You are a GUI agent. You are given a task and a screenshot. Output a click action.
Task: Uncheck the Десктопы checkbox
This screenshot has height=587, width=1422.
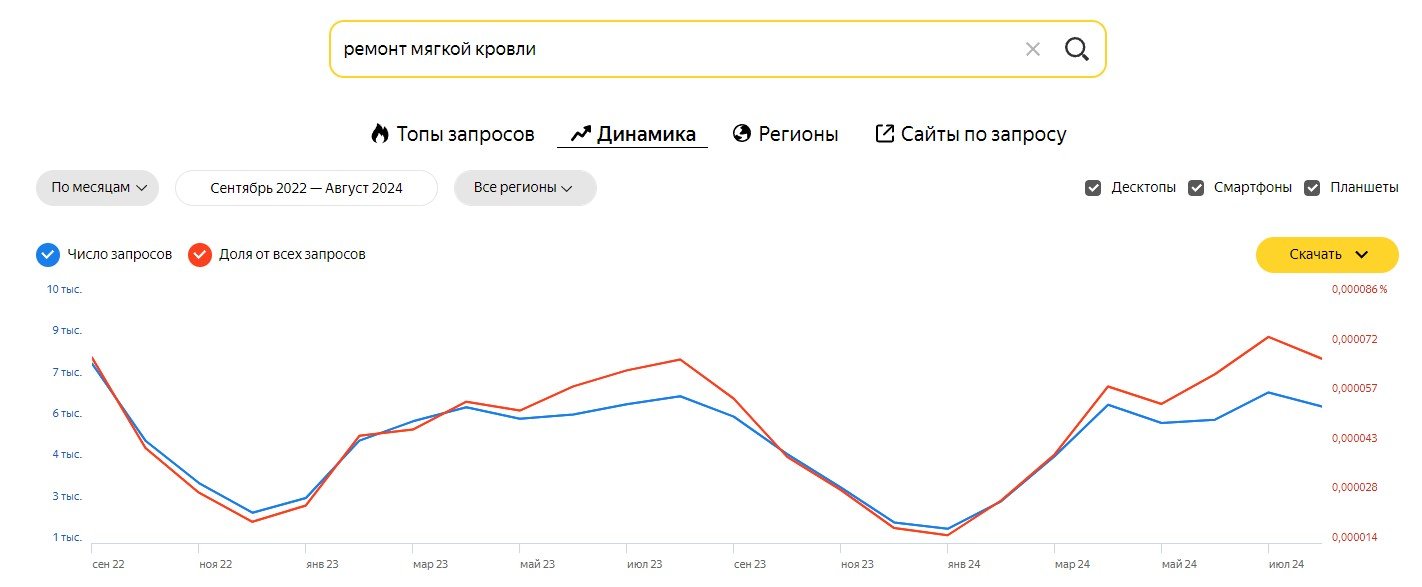[x=1093, y=188]
